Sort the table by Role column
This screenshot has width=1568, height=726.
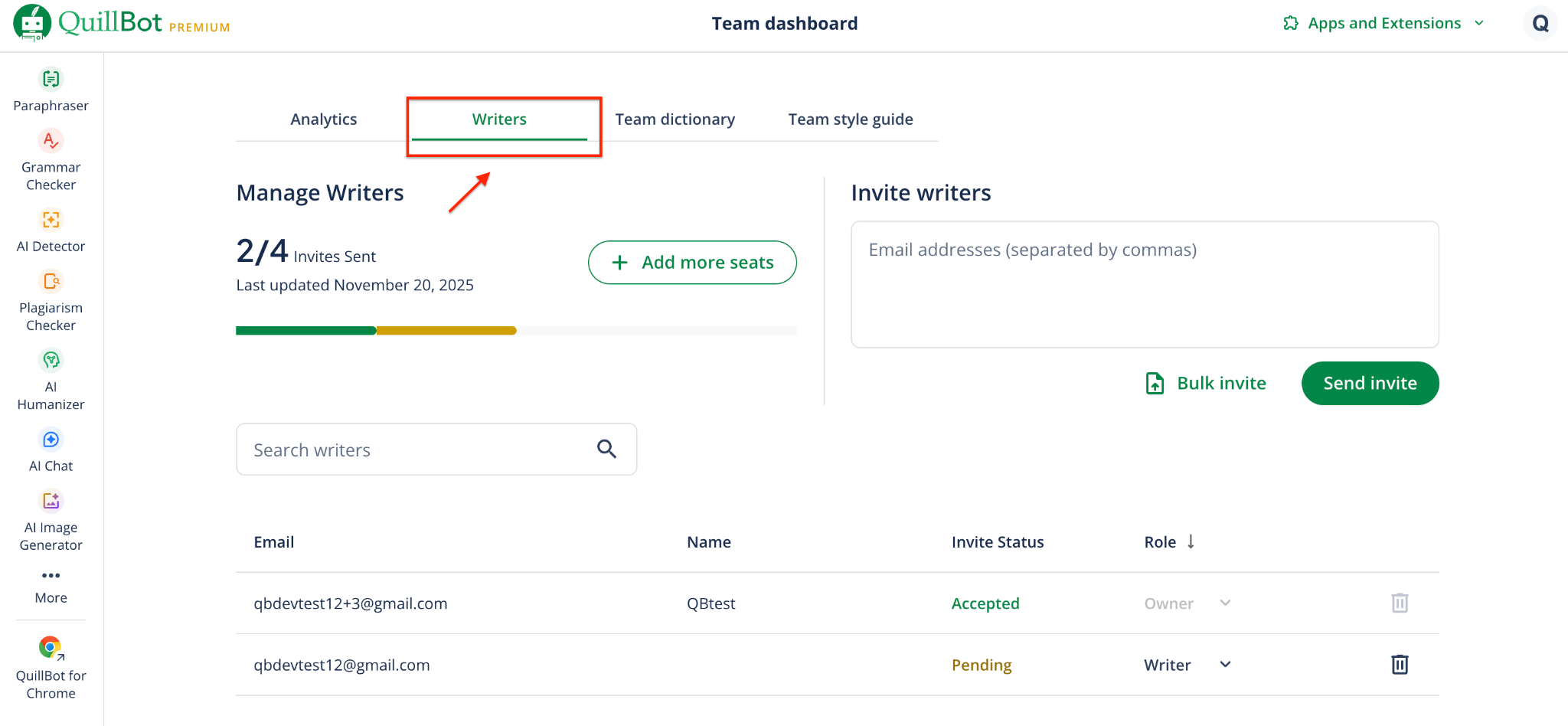point(1191,542)
